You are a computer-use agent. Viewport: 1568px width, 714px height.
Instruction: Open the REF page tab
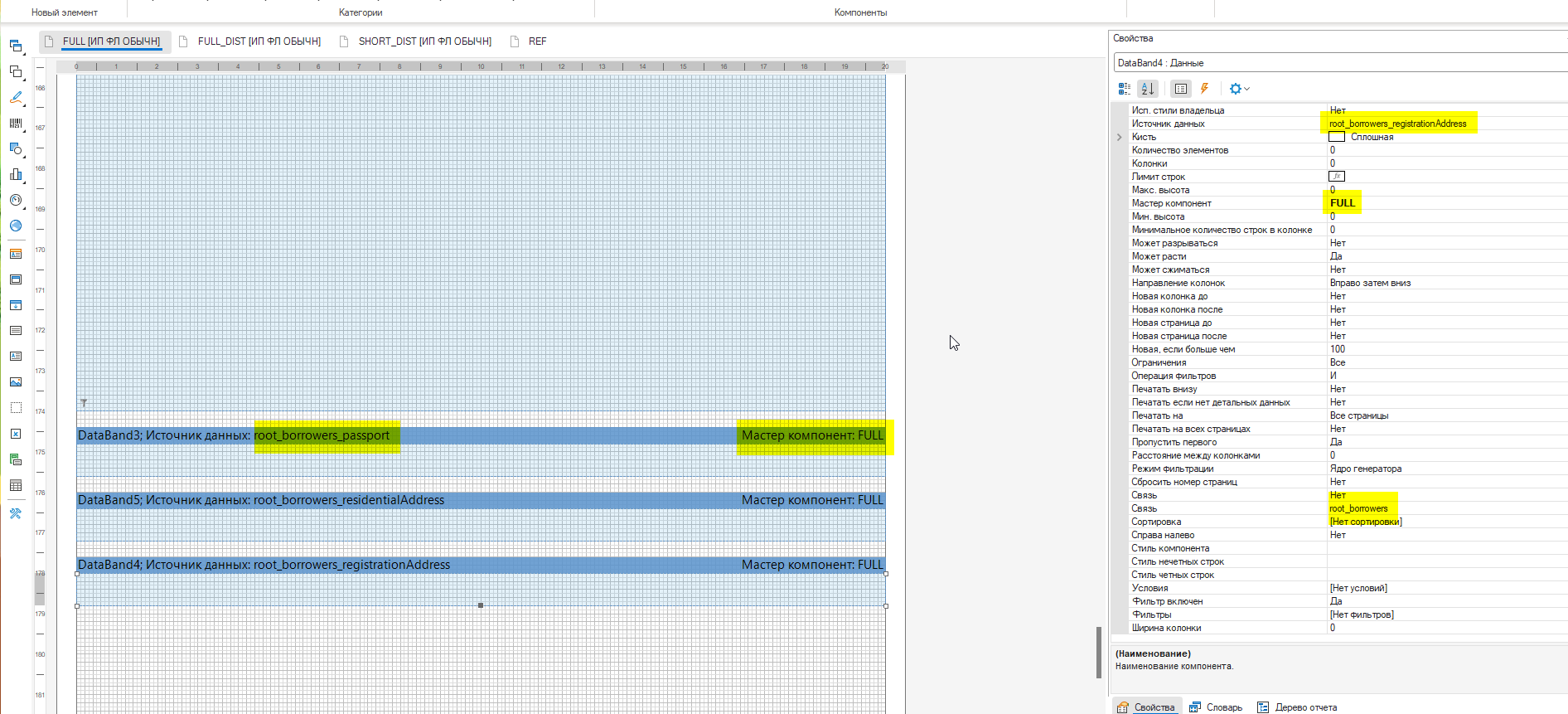tap(529, 41)
